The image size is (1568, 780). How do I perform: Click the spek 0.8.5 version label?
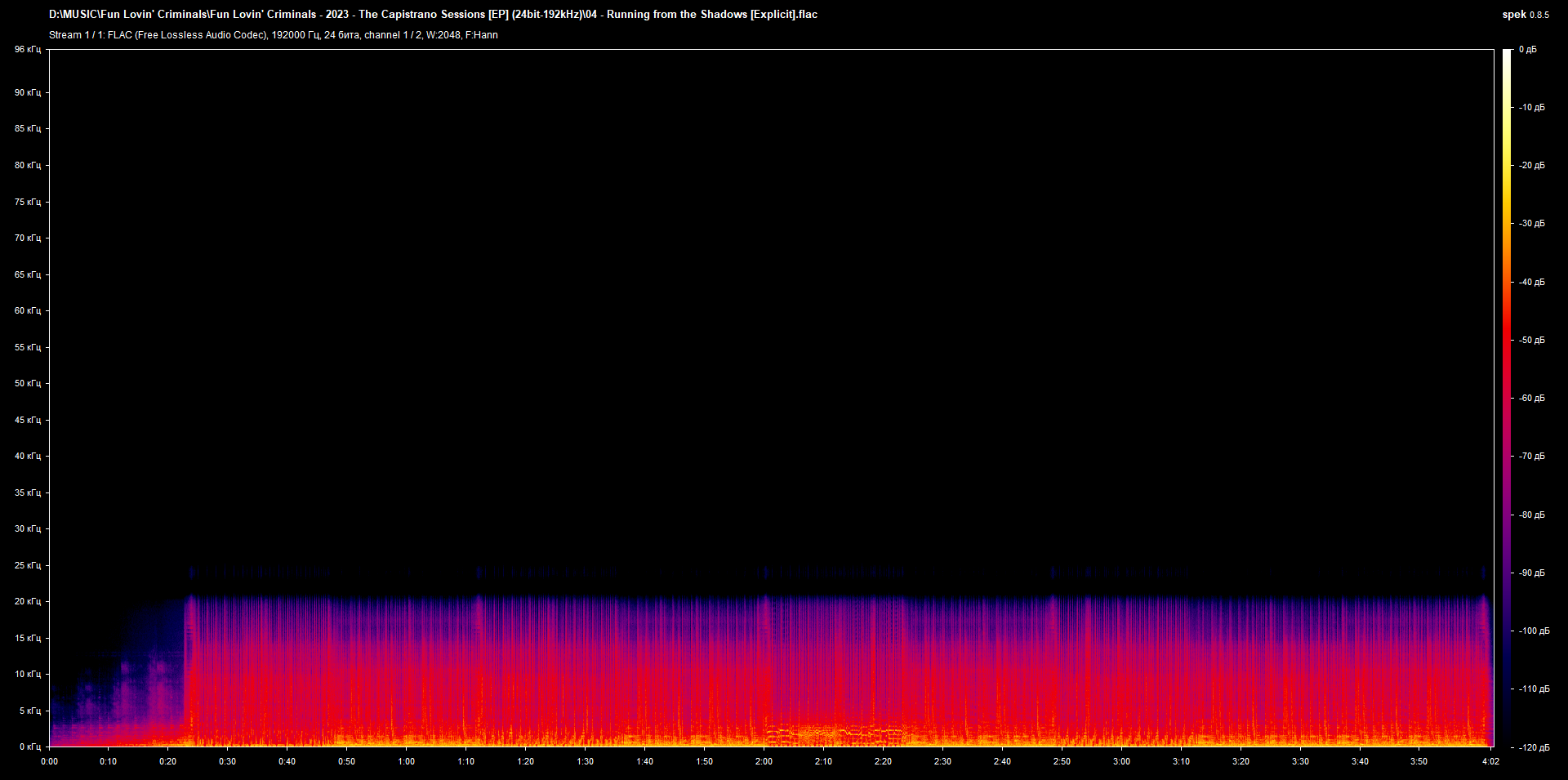pos(1525,15)
